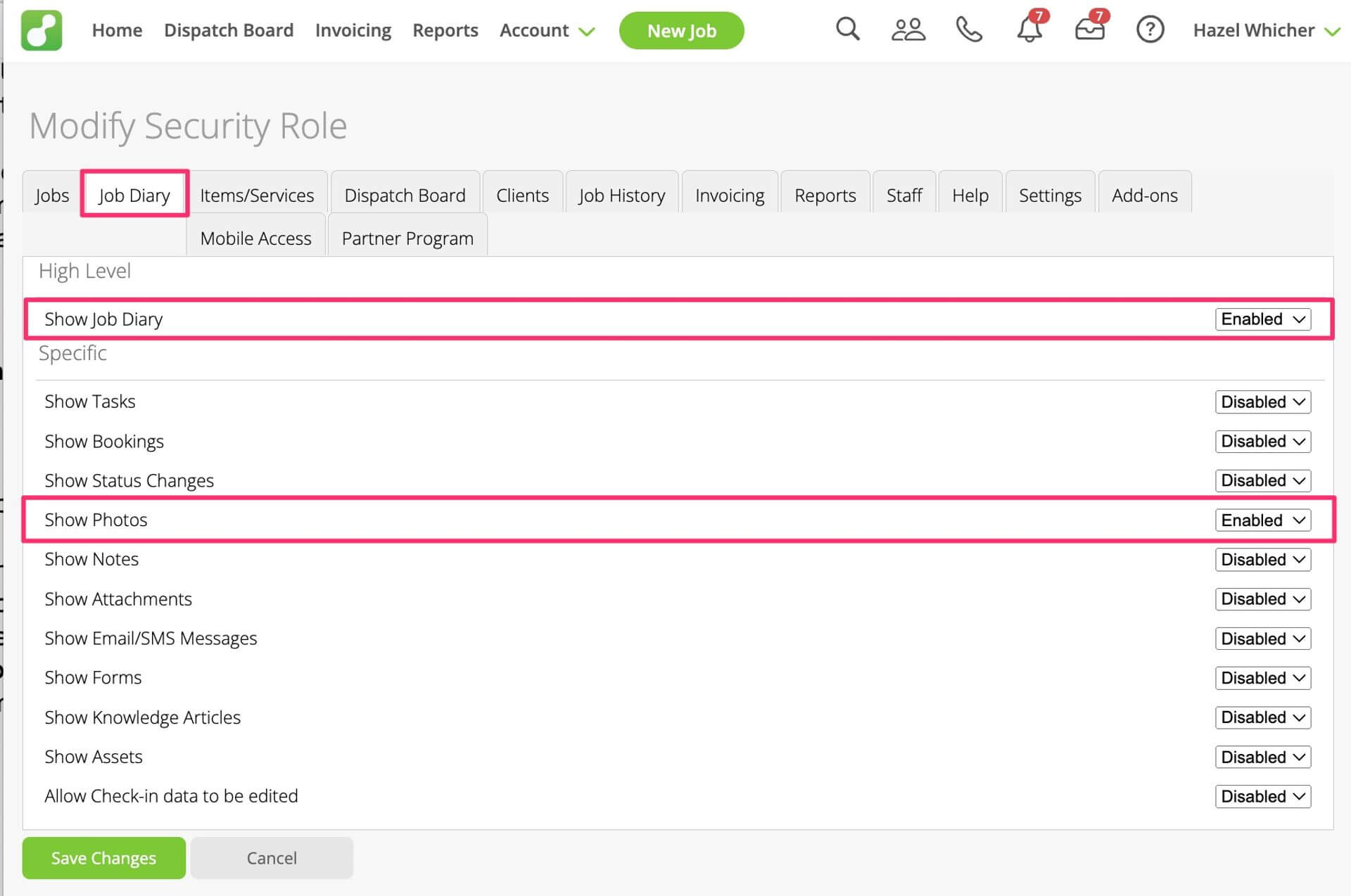Image resolution: width=1351 pixels, height=896 pixels.
Task: Click the green ServiceM8 logo icon
Action: 42,30
